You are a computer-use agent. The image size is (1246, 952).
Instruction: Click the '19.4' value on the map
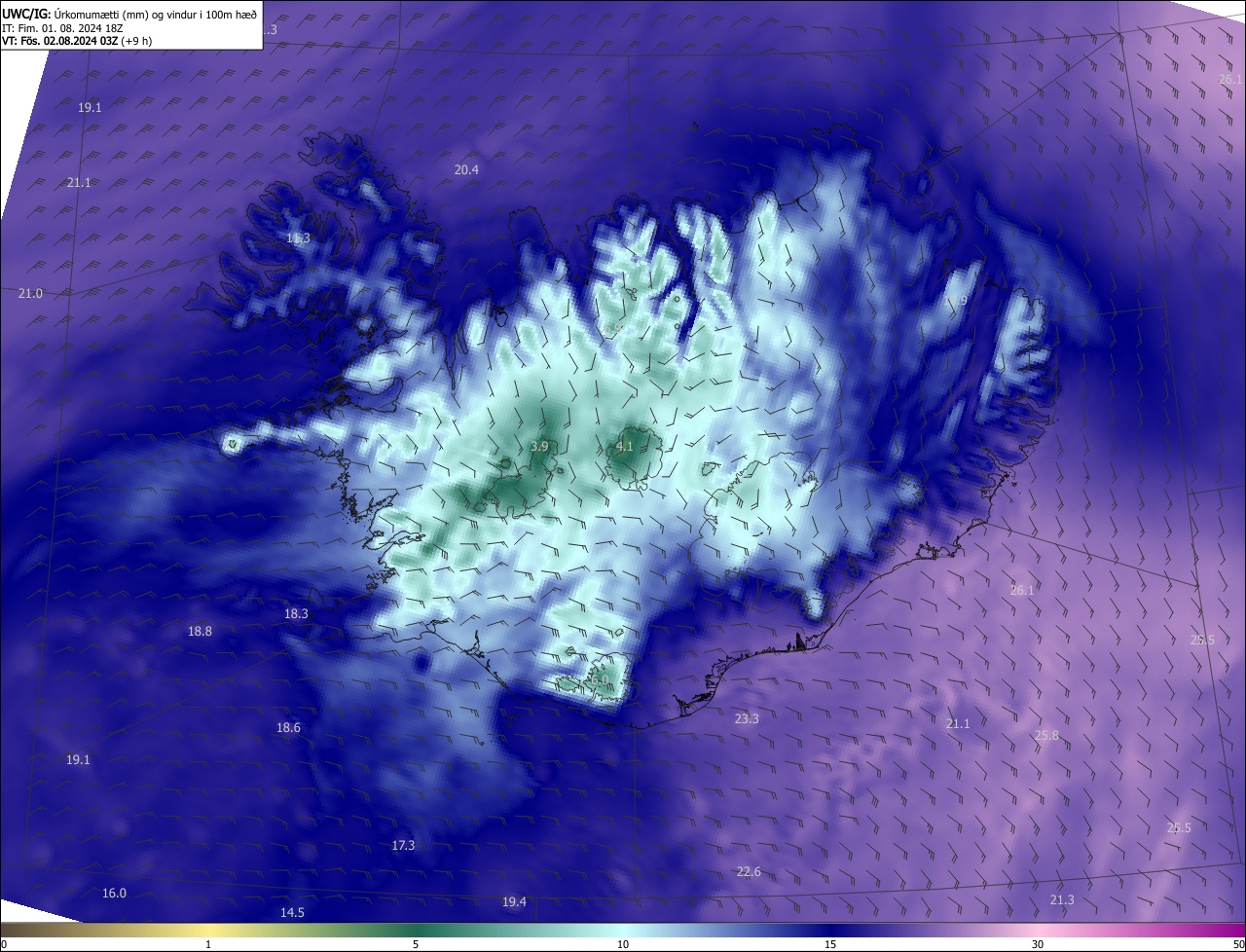coord(514,902)
